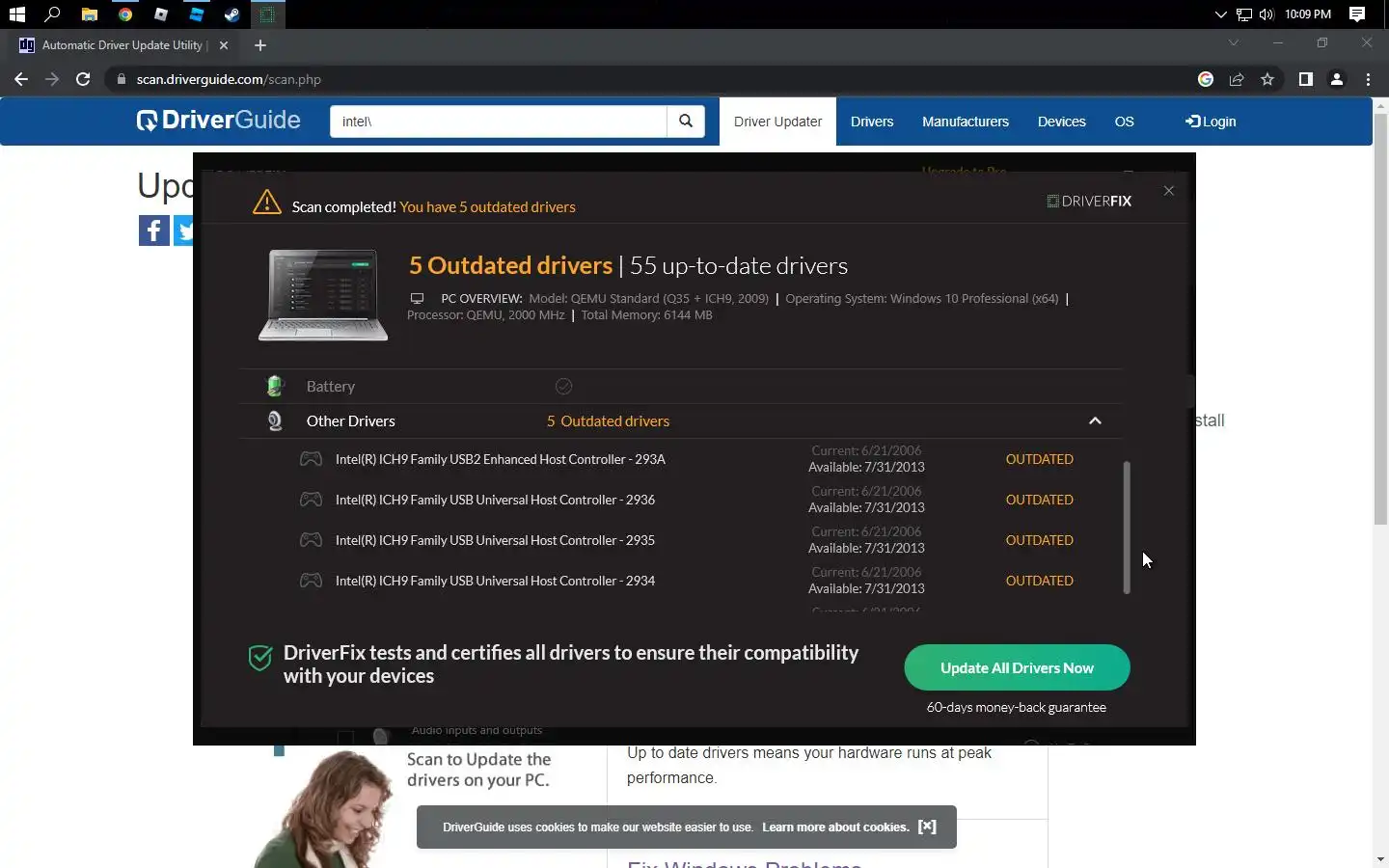This screenshot has height=868, width=1389.
Task: Click the browser back arrow
Action: pyautogui.click(x=21, y=79)
